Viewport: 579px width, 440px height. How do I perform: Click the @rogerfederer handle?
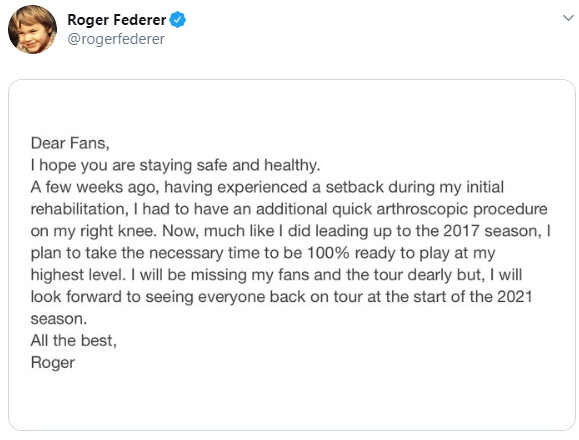coord(116,39)
